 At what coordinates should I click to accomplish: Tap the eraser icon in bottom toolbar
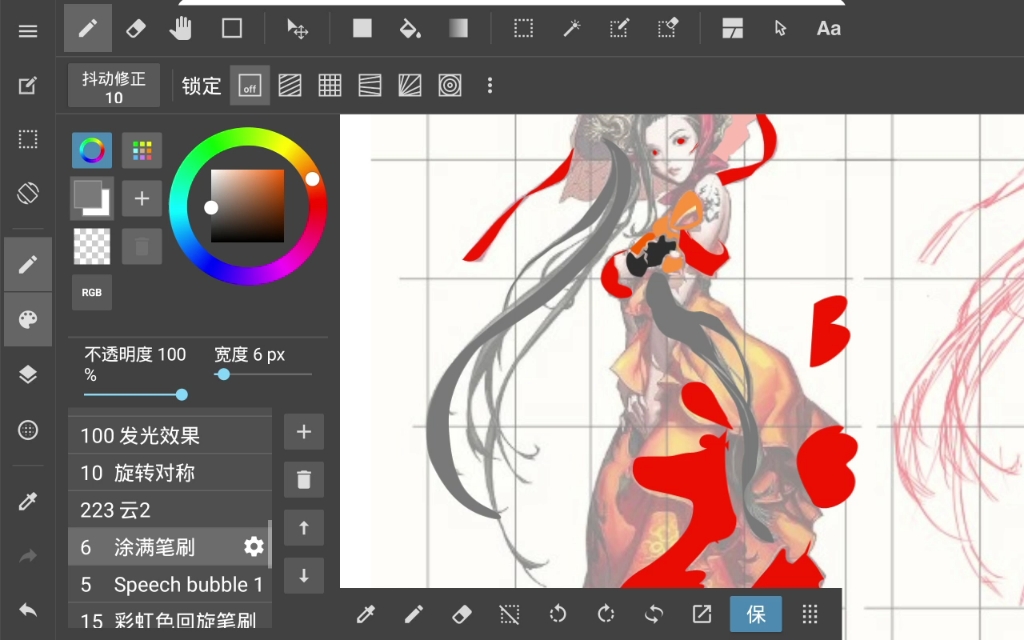click(462, 614)
